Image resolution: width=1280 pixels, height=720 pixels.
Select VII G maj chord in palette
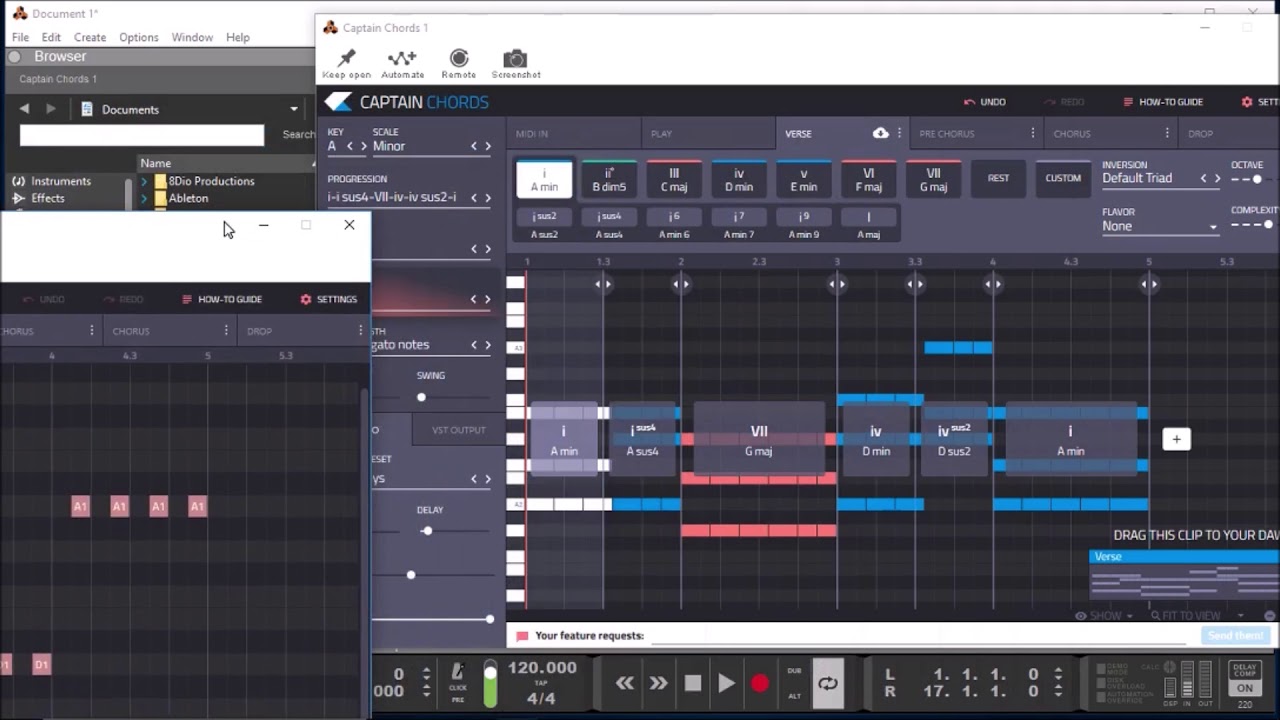[x=933, y=179]
